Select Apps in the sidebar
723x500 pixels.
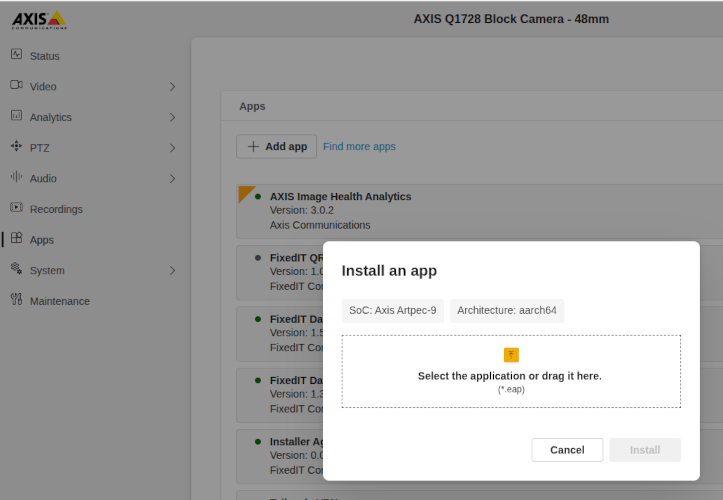(42, 240)
